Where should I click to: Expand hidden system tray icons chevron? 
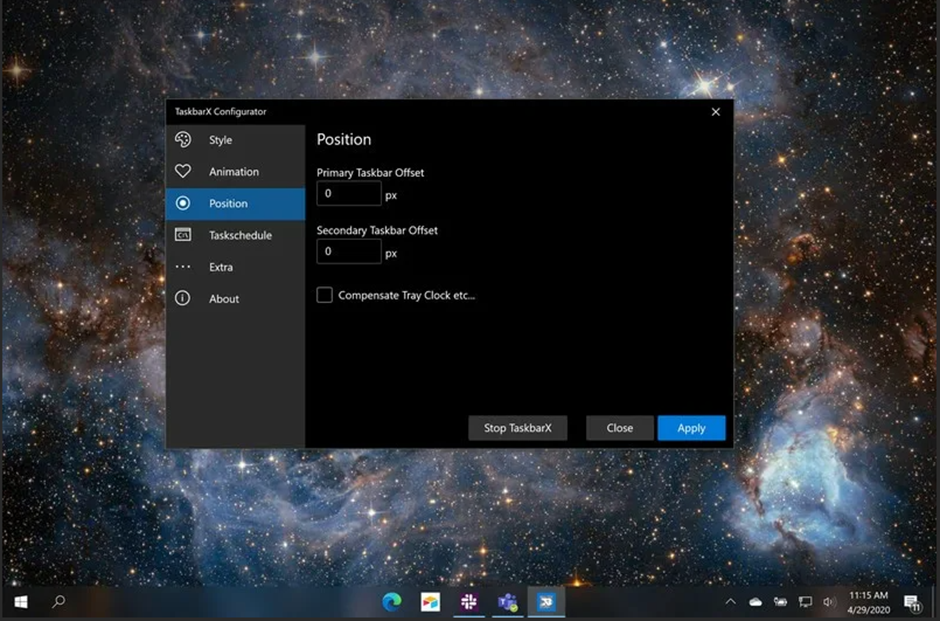(730, 602)
